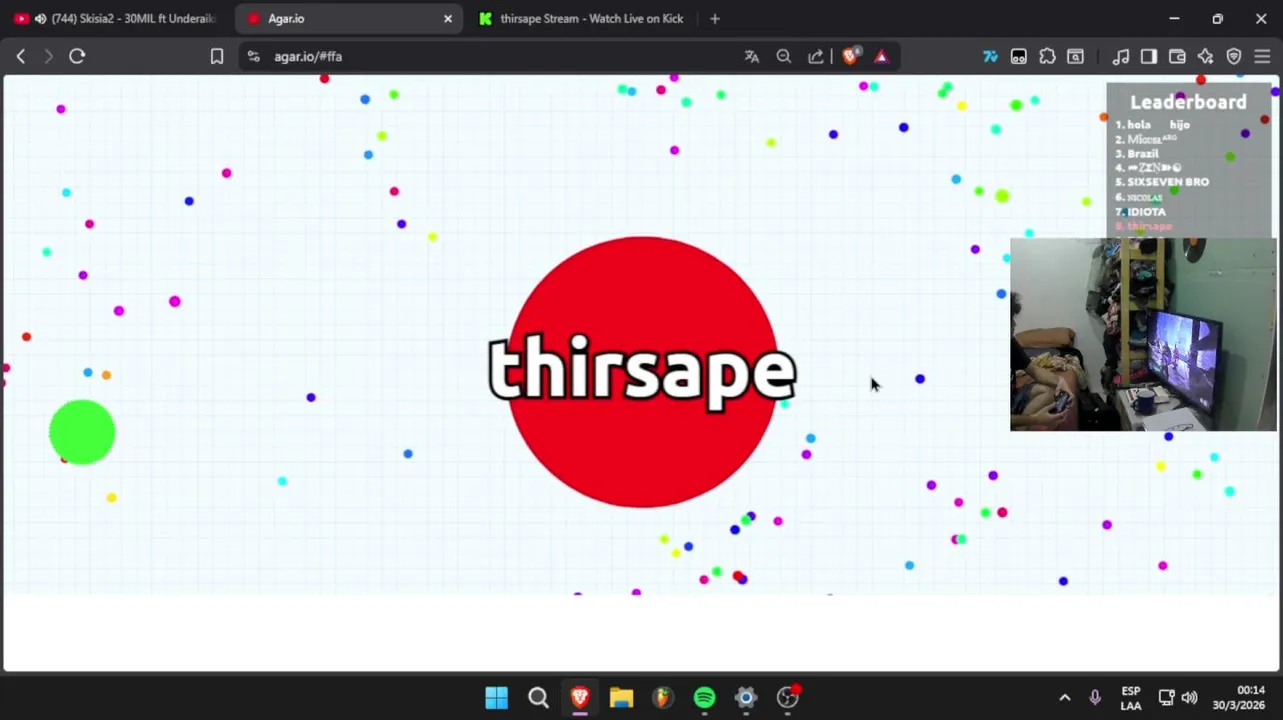Screen dimensions: 1283x720
Task: Open Brave Rewards triangle icon
Action: click(881, 57)
